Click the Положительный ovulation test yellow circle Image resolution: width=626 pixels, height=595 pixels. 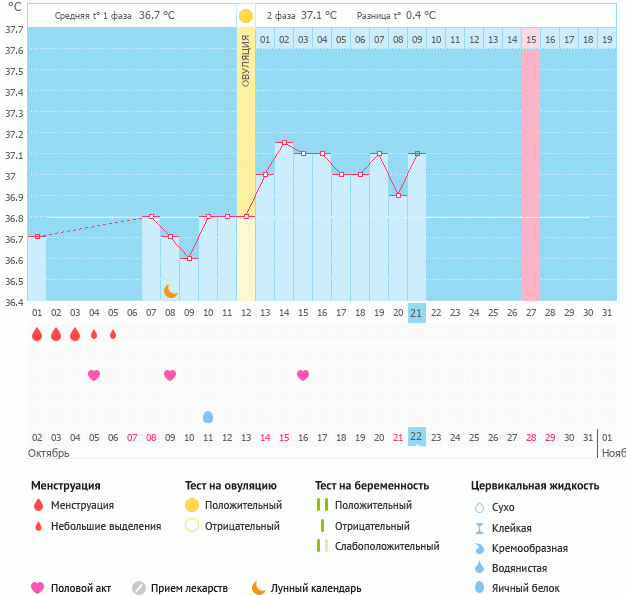point(191,506)
